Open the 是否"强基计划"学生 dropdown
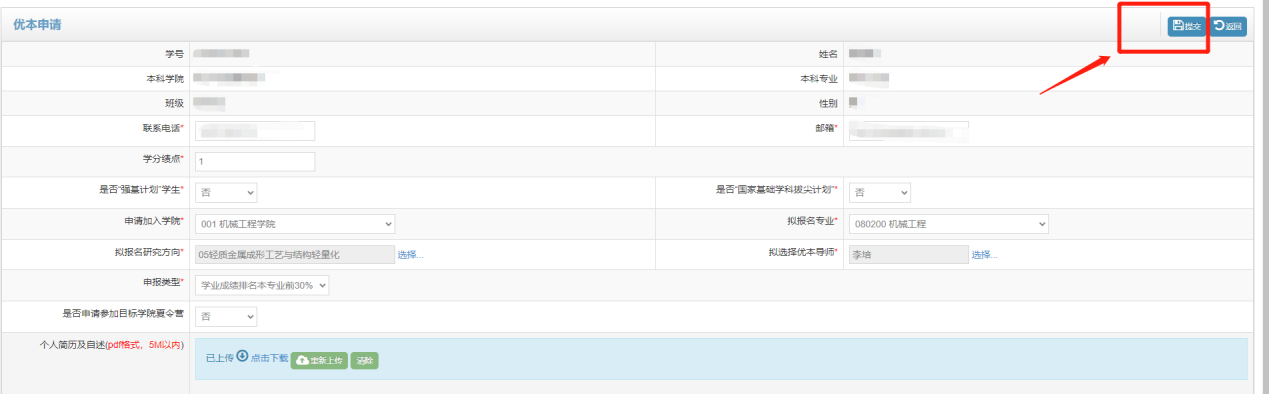 pos(226,192)
